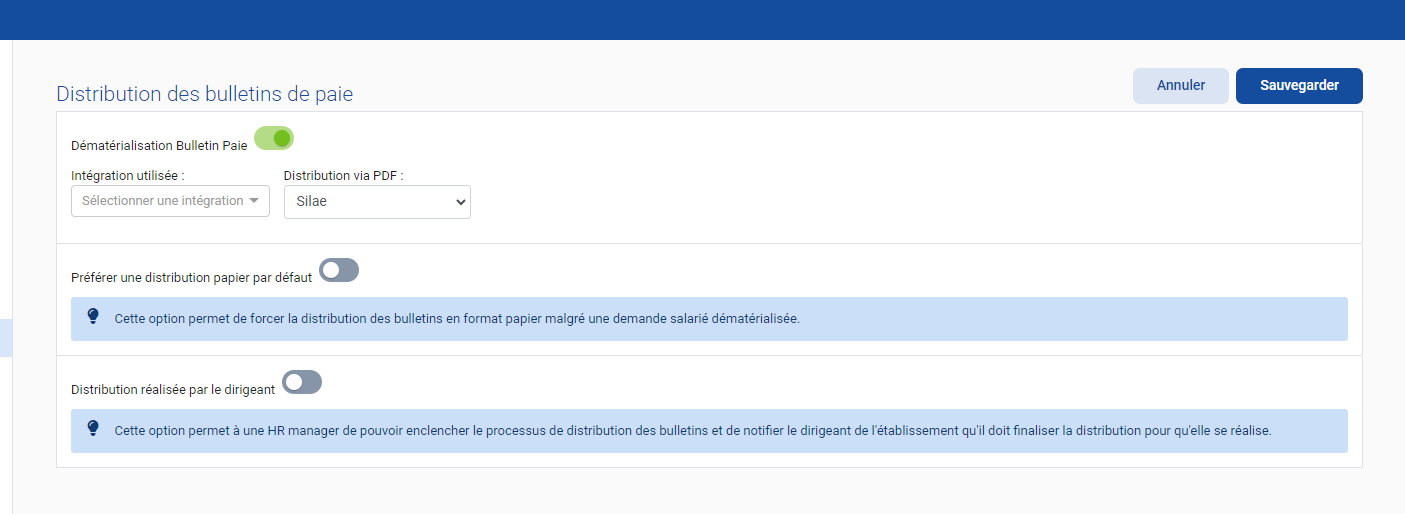This screenshot has width=1405, height=514.
Task: Click the Dématérialisation Bulletin Paie label
Action: [x=159, y=146]
